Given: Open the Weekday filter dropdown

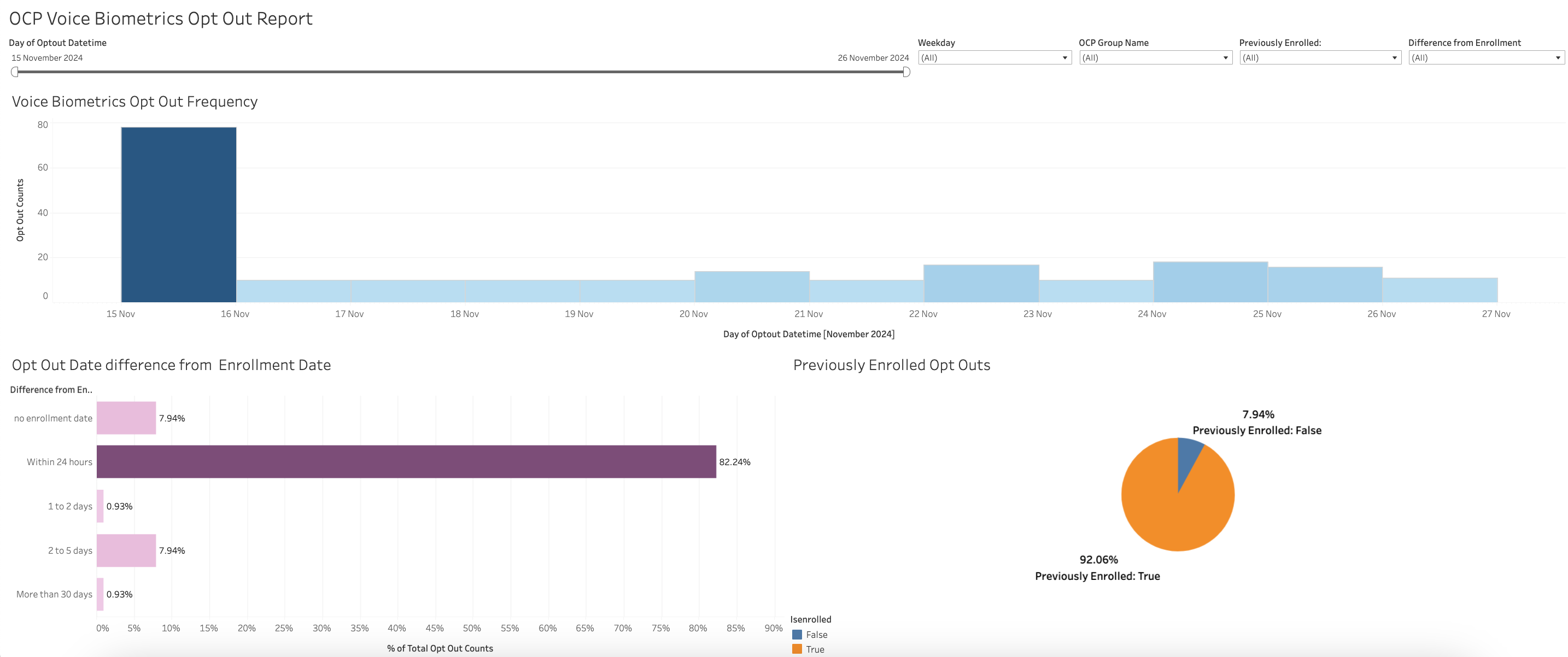Looking at the screenshot, I should point(994,58).
